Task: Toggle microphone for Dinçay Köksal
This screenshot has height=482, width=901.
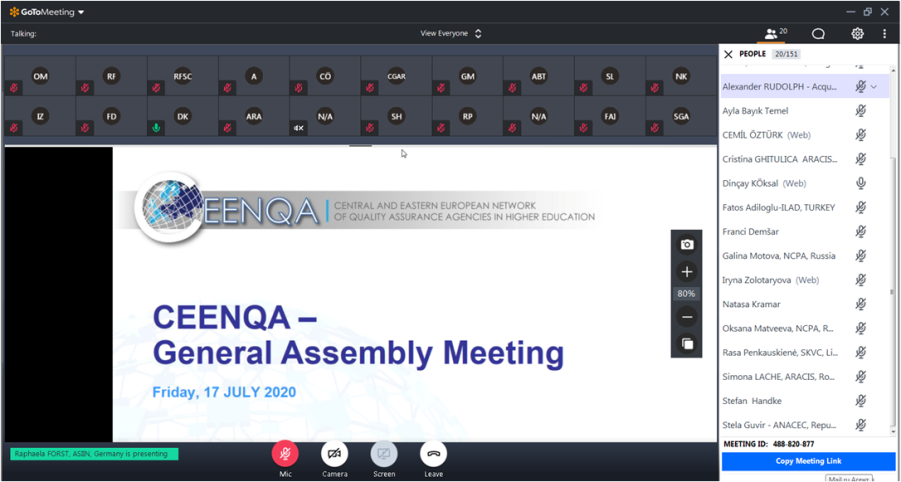Action: point(860,183)
